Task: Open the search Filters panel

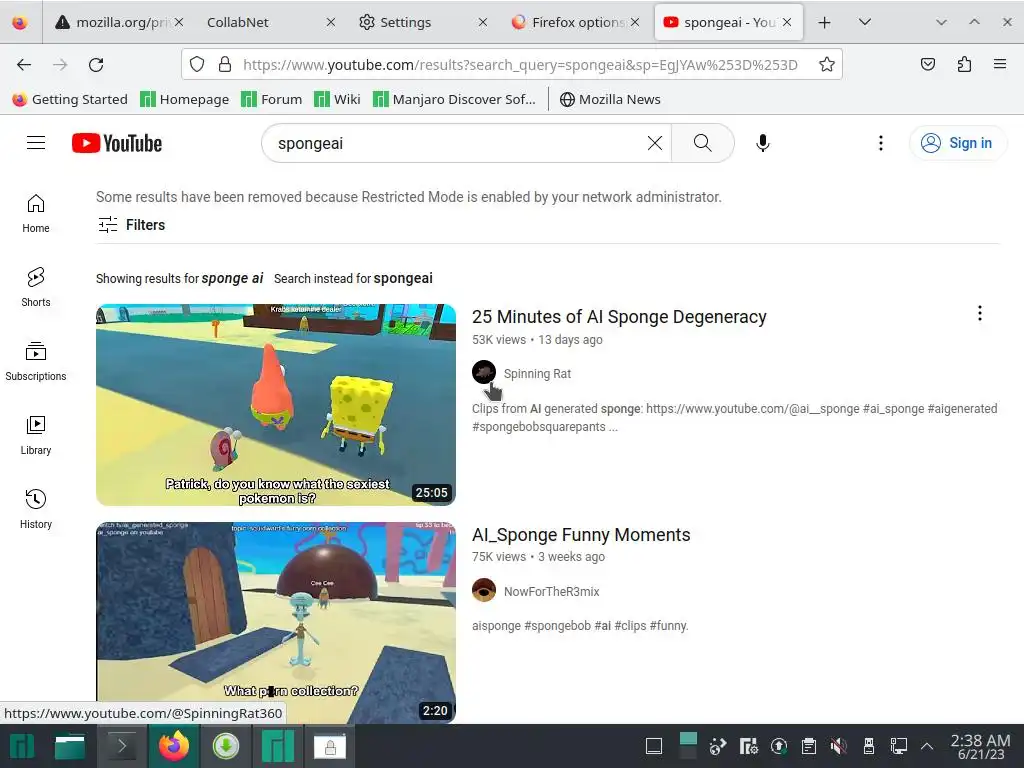Action: click(132, 225)
